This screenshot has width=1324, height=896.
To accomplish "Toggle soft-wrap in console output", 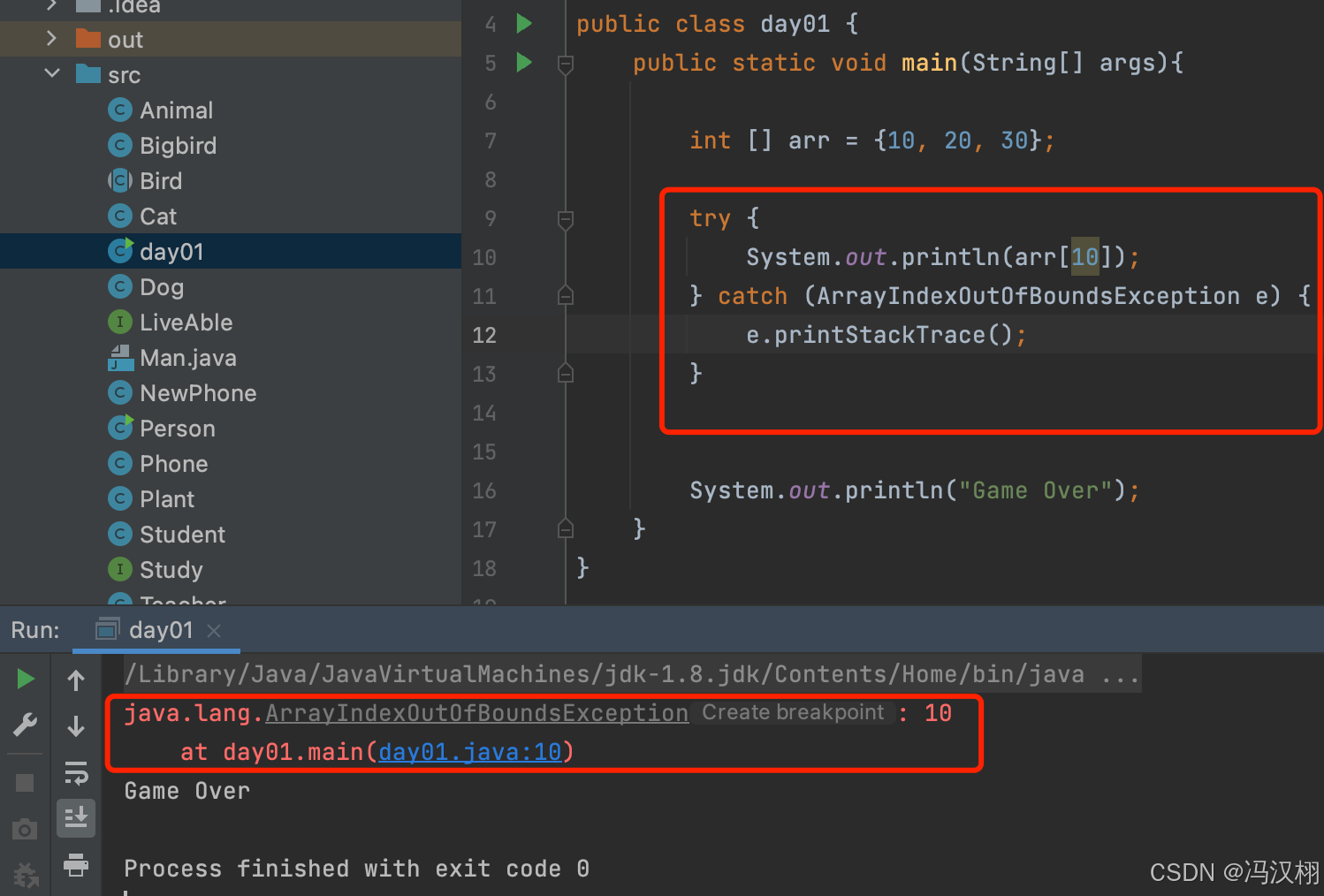I will [x=76, y=773].
